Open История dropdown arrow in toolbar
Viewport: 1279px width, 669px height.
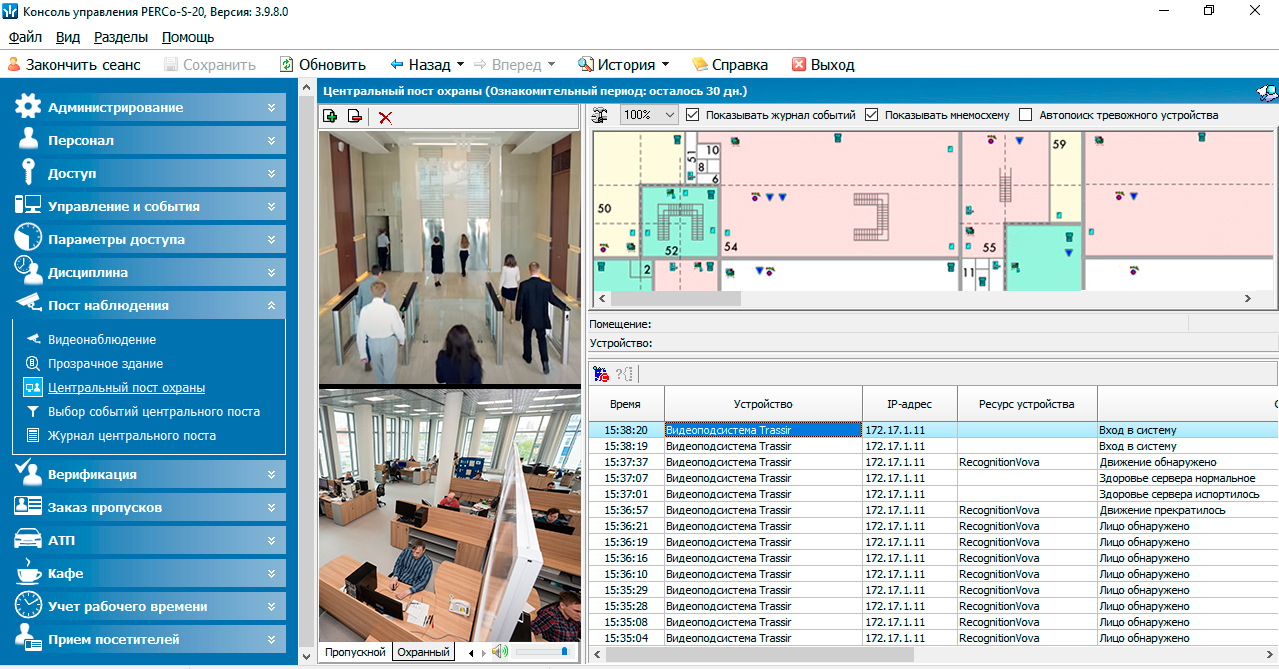point(665,64)
